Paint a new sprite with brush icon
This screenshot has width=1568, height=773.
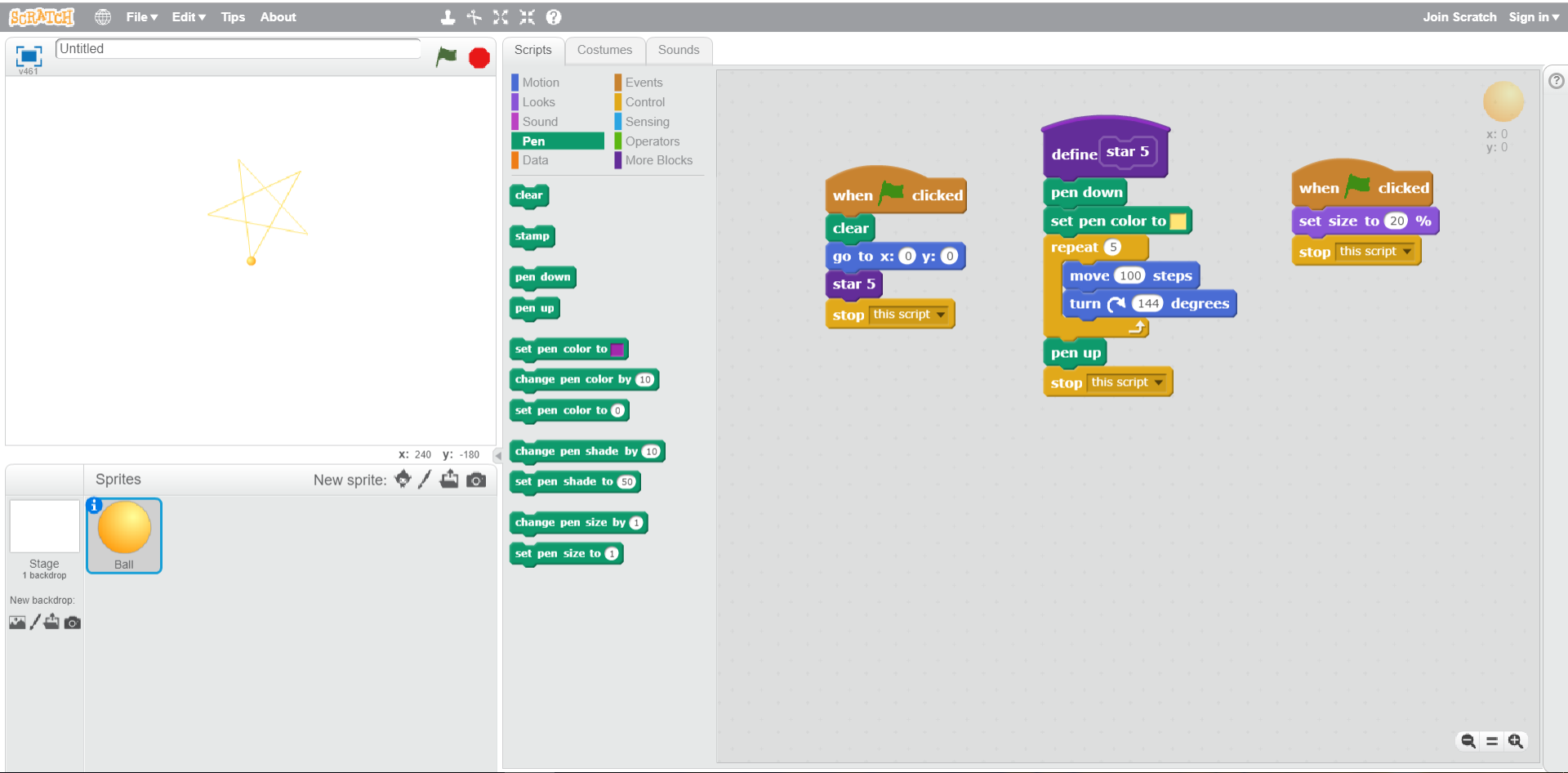[425, 480]
